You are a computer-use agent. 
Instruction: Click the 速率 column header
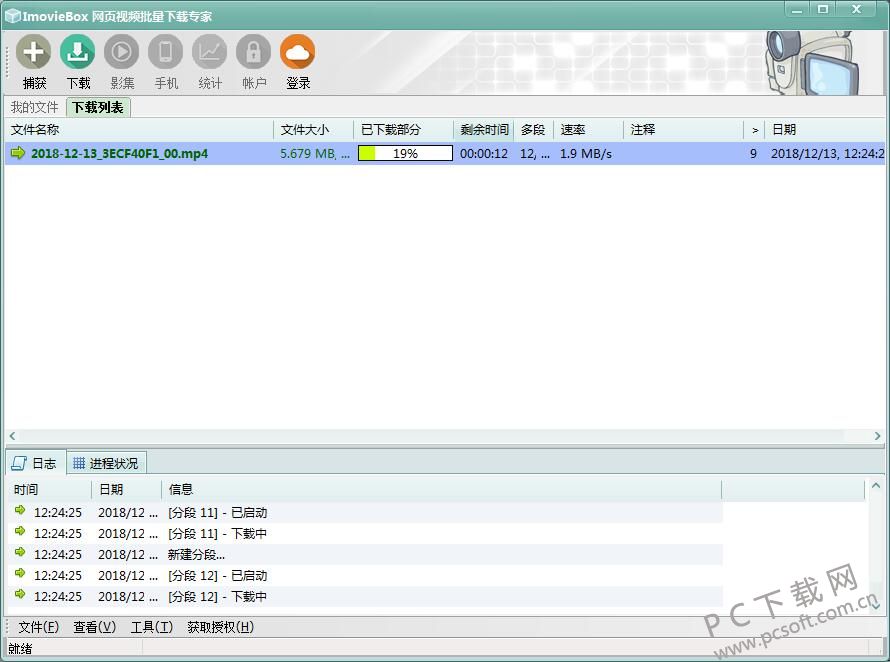589,129
